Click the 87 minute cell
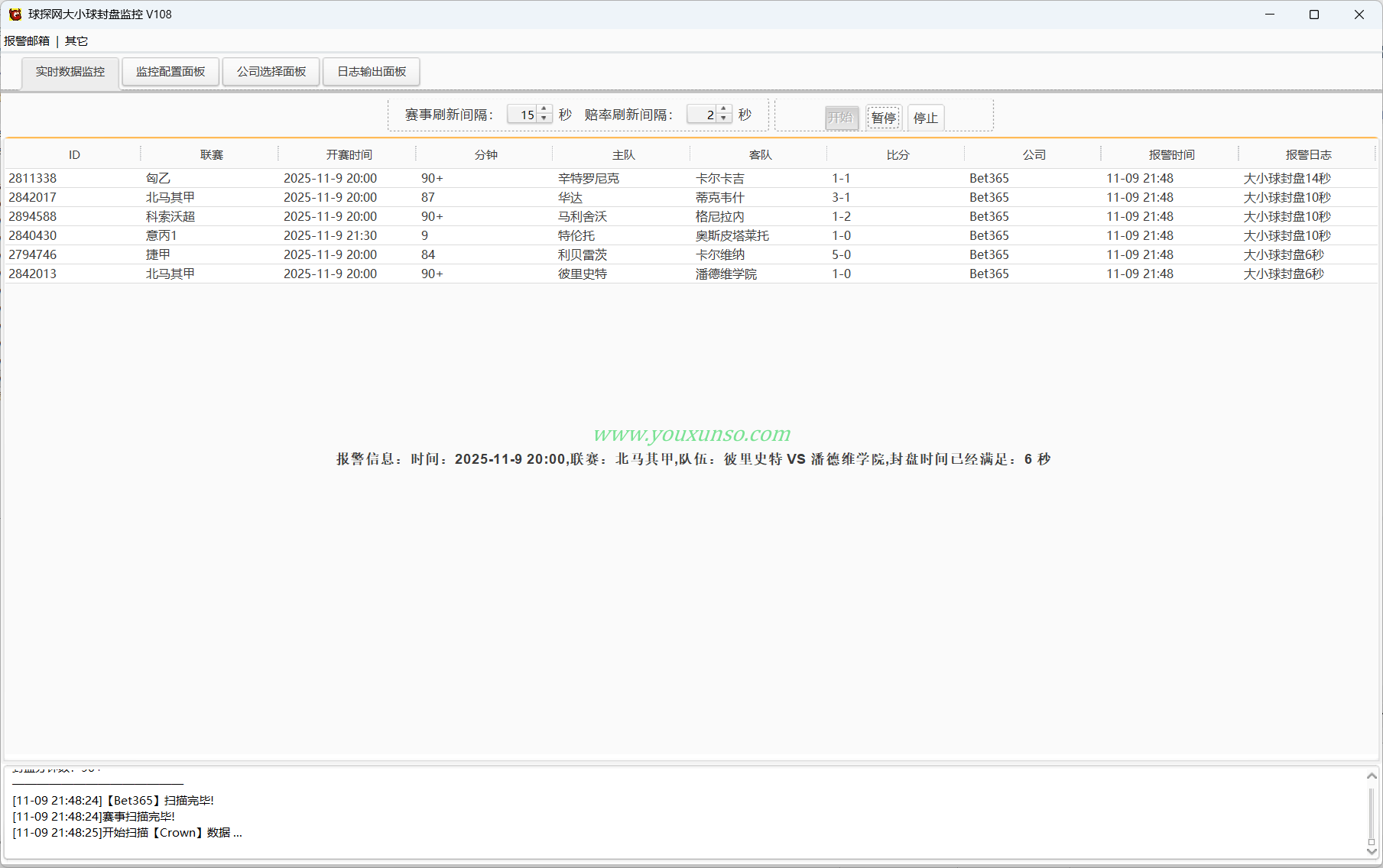This screenshot has height=868, width=1383. (428, 197)
